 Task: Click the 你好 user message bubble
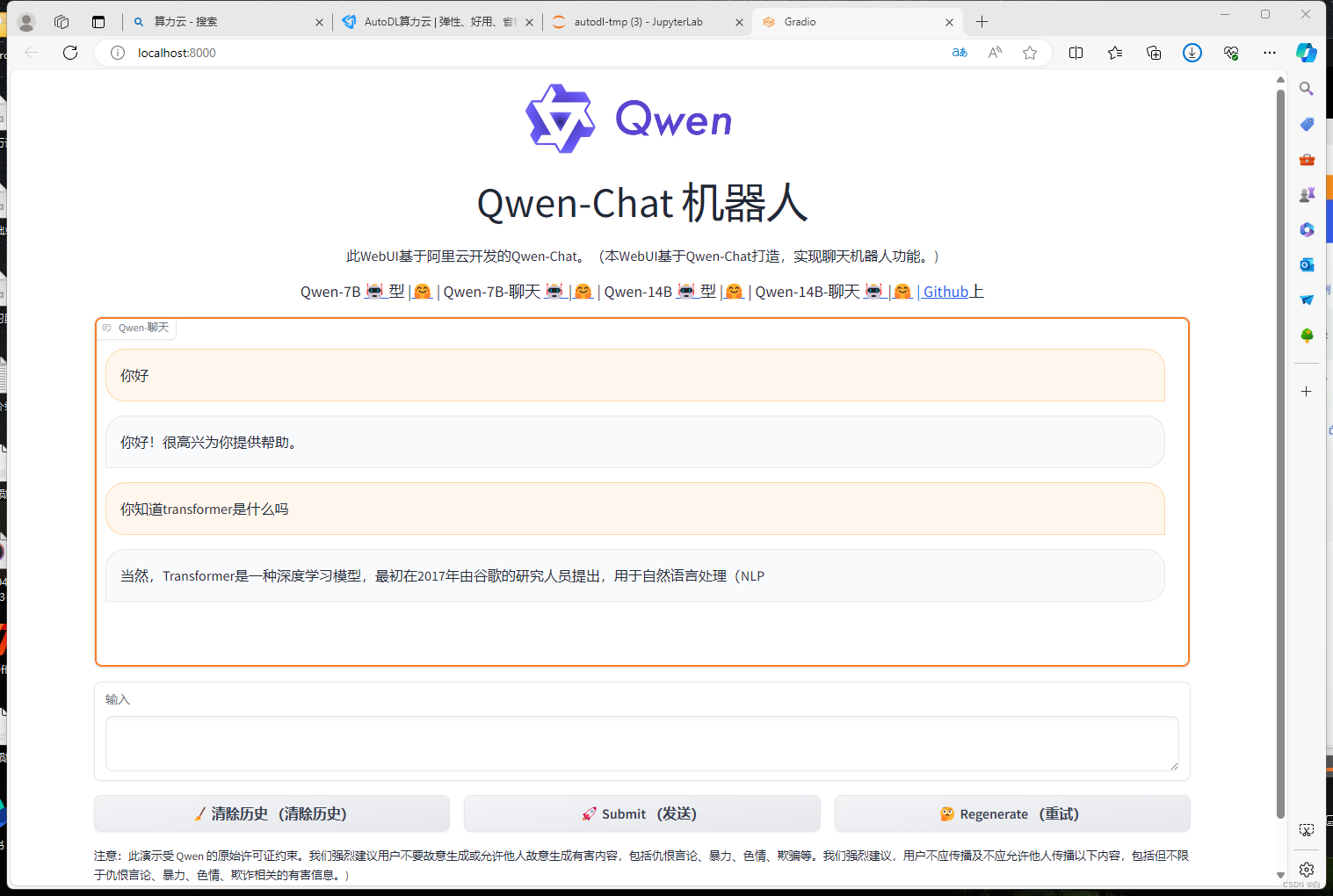(x=635, y=375)
